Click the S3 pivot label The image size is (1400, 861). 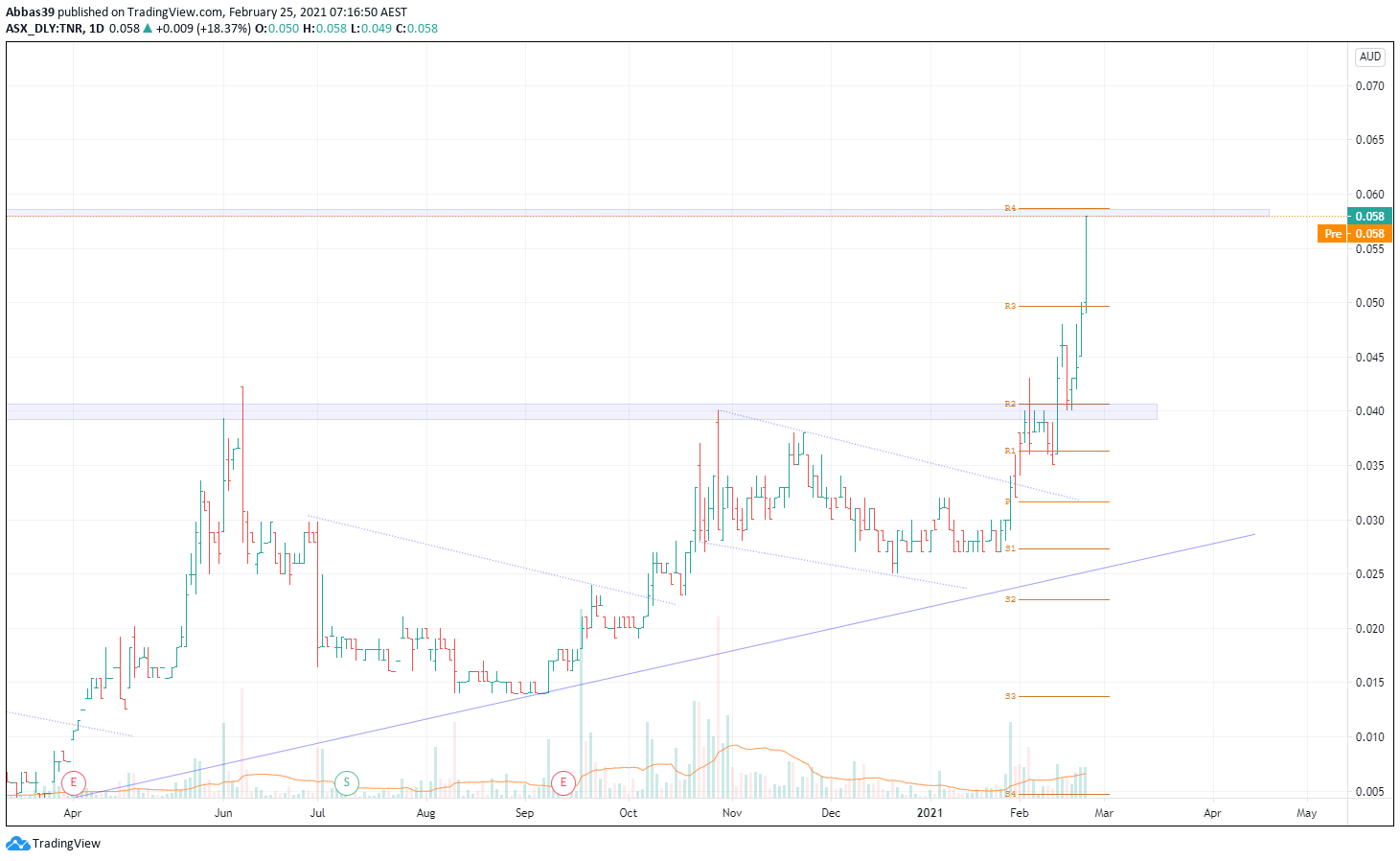(x=1010, y=696)
